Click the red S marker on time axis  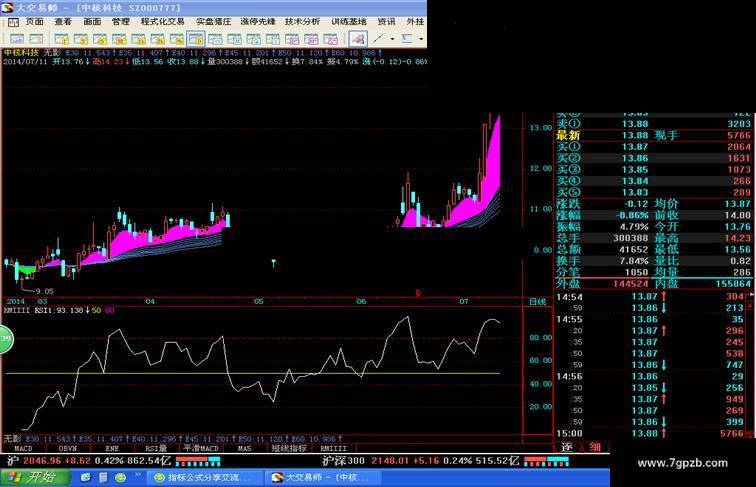click(418, 293)
